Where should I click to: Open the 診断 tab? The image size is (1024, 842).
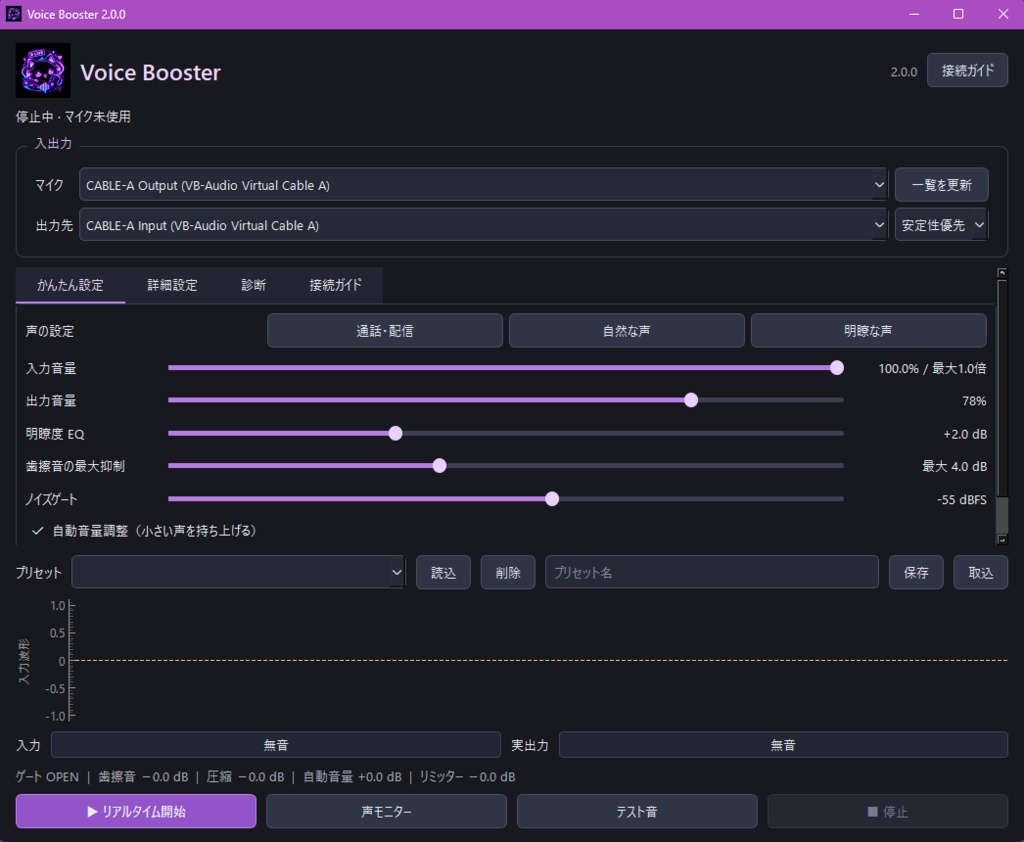[x=253, y=285]
